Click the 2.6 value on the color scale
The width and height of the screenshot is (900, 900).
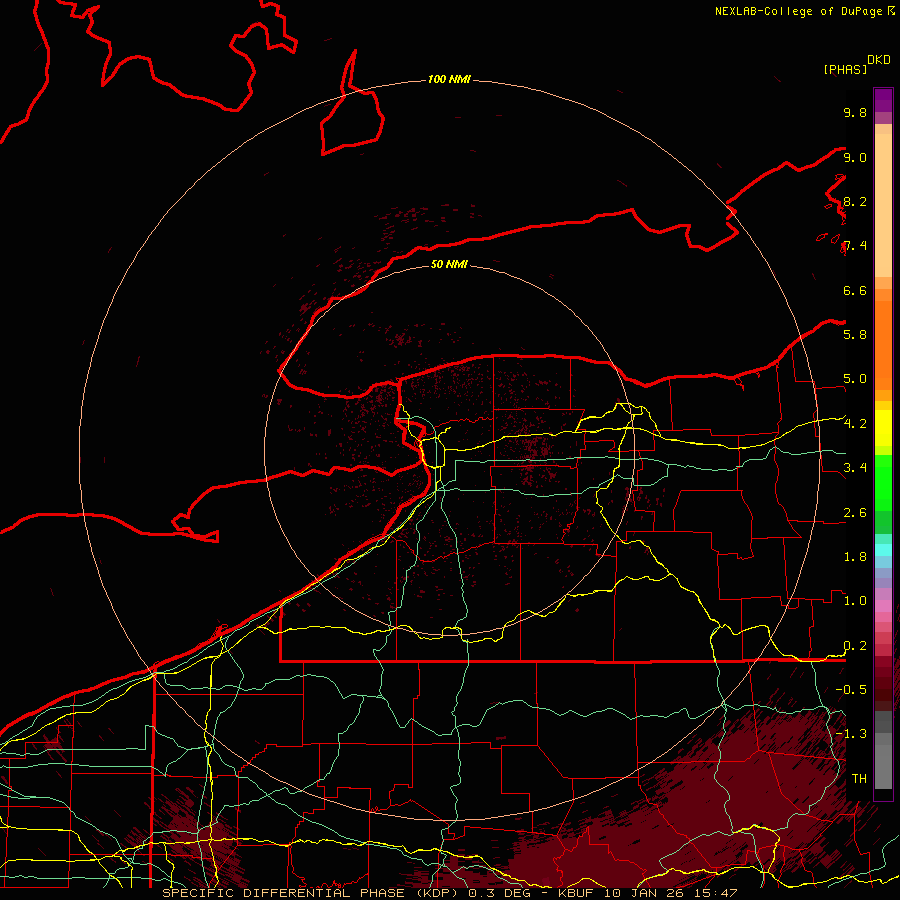tap(855, 513)
